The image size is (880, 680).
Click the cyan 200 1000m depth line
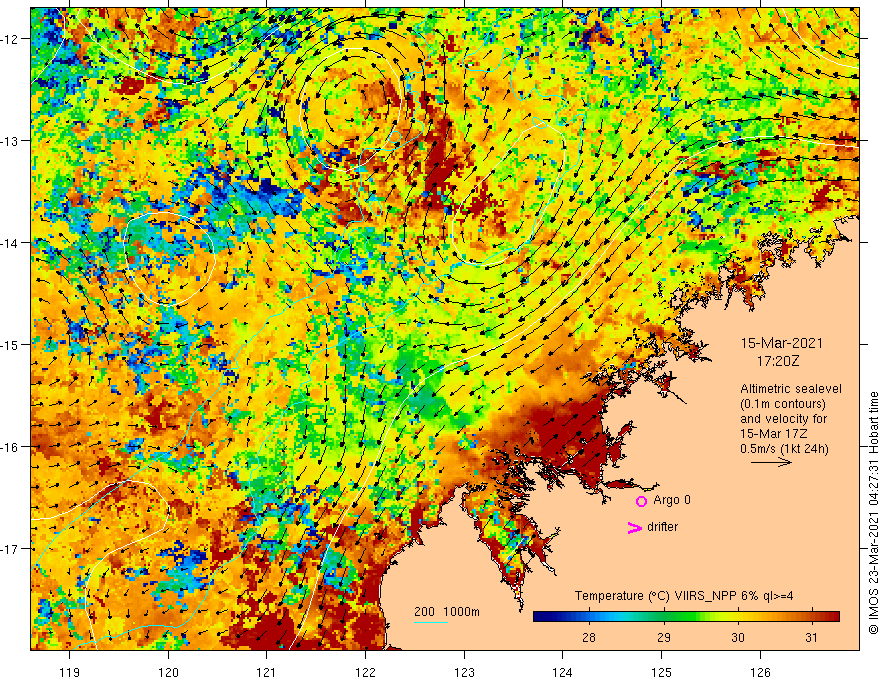coord(431,622)
